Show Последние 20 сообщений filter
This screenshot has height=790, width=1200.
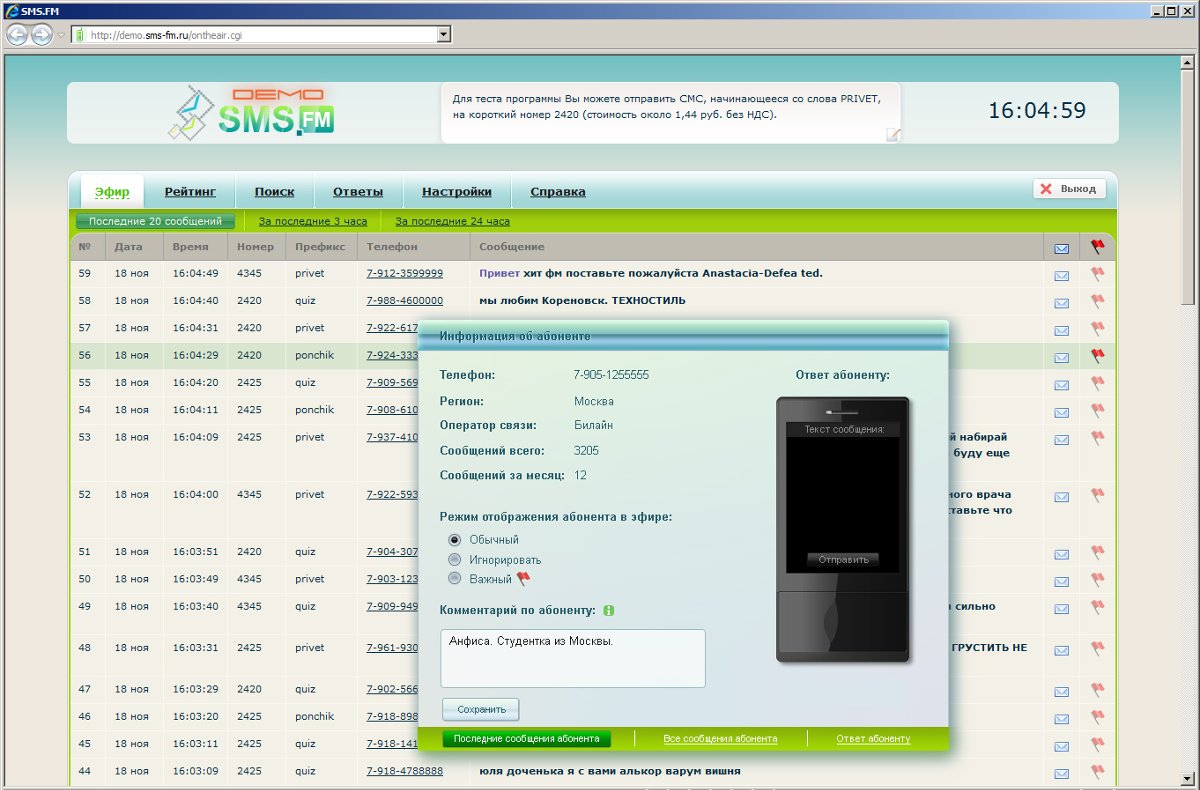155,222
